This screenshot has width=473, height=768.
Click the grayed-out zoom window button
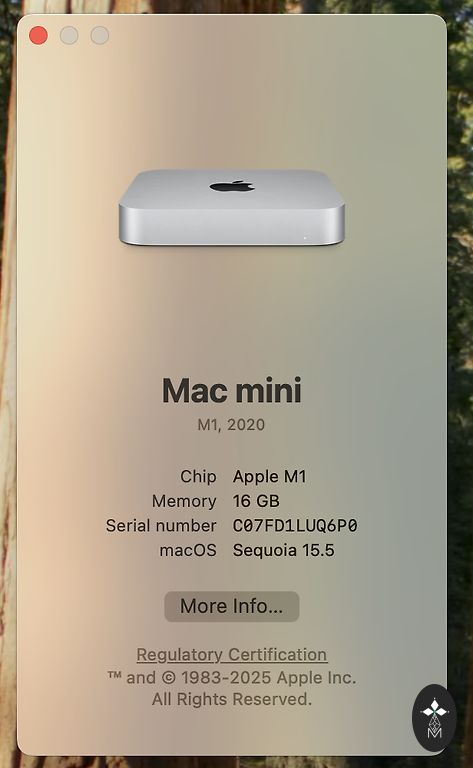[x=100, y=36]
